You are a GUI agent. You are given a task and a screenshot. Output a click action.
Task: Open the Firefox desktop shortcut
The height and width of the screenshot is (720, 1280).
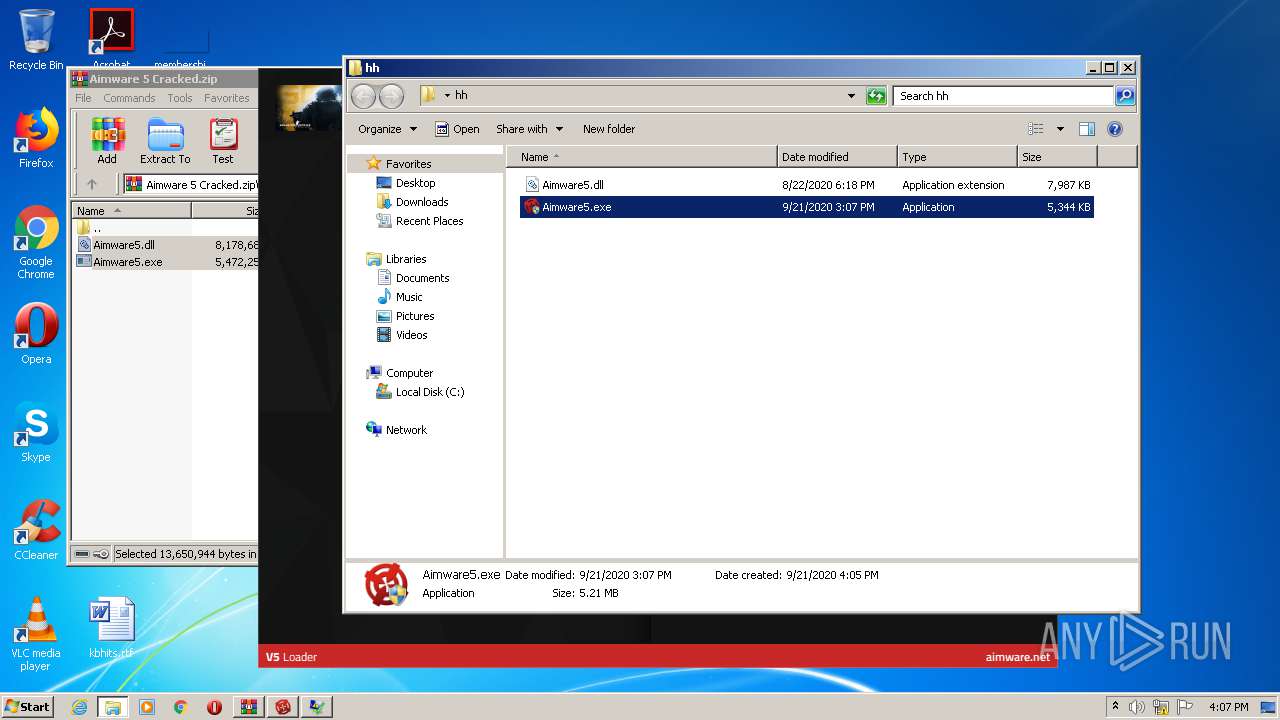(x=36, y=138)
